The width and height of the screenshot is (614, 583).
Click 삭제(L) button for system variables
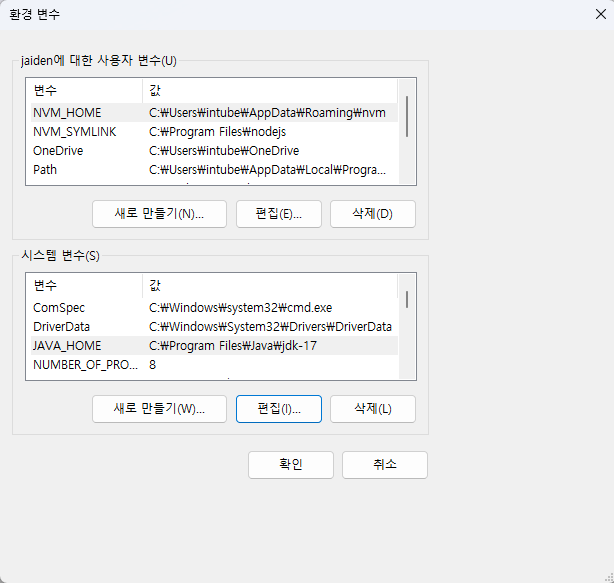(x=373, y=409)
